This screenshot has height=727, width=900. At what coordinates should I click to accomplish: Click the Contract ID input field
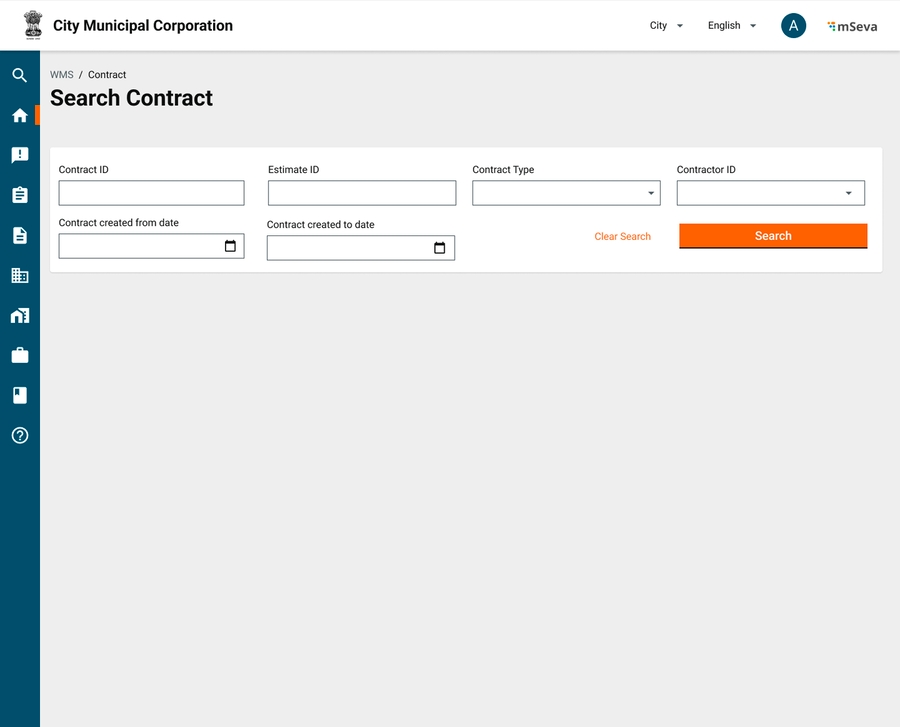[151, 193]
